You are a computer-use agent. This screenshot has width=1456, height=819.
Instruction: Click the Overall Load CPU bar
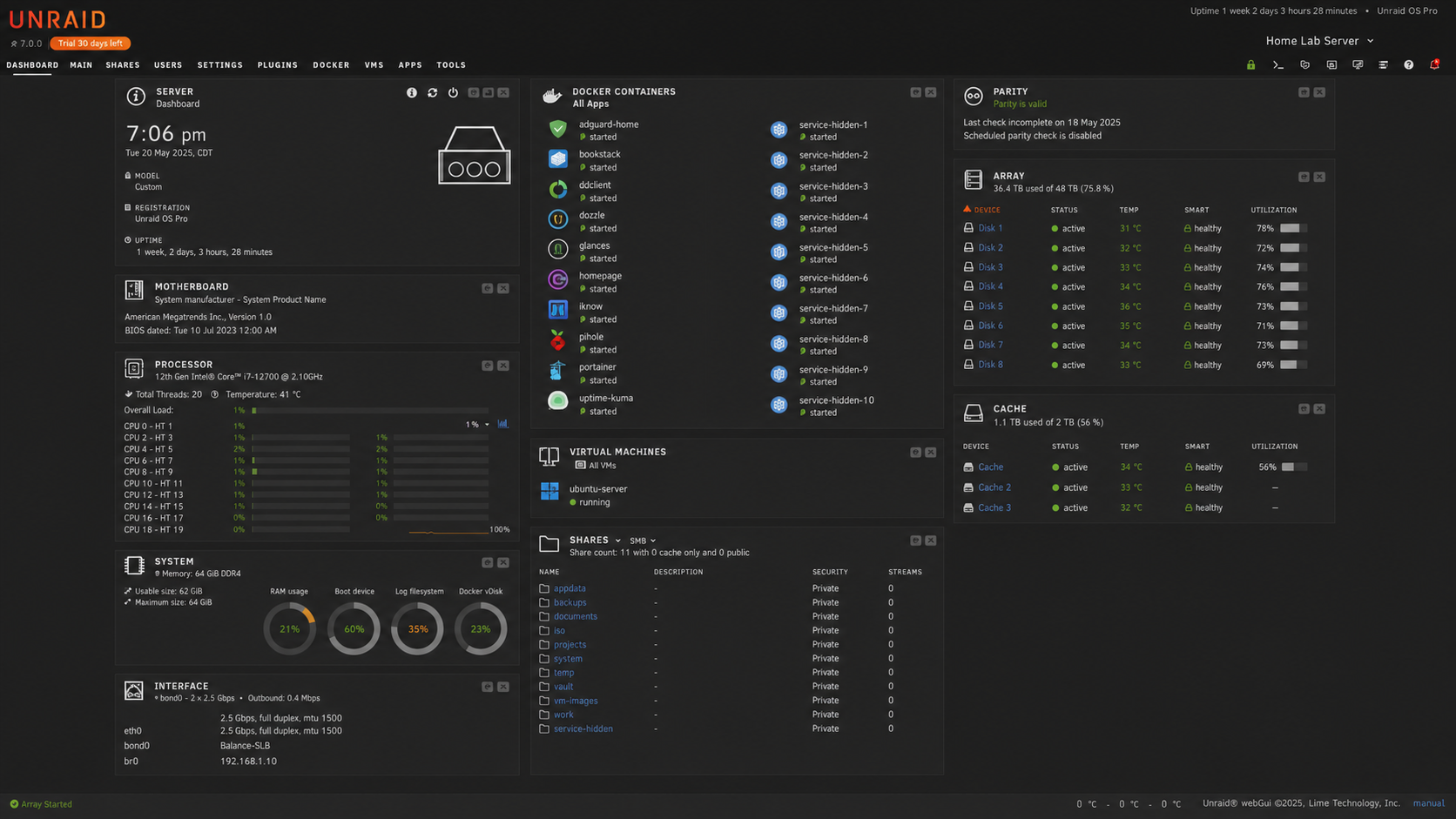tap(370, 410)
